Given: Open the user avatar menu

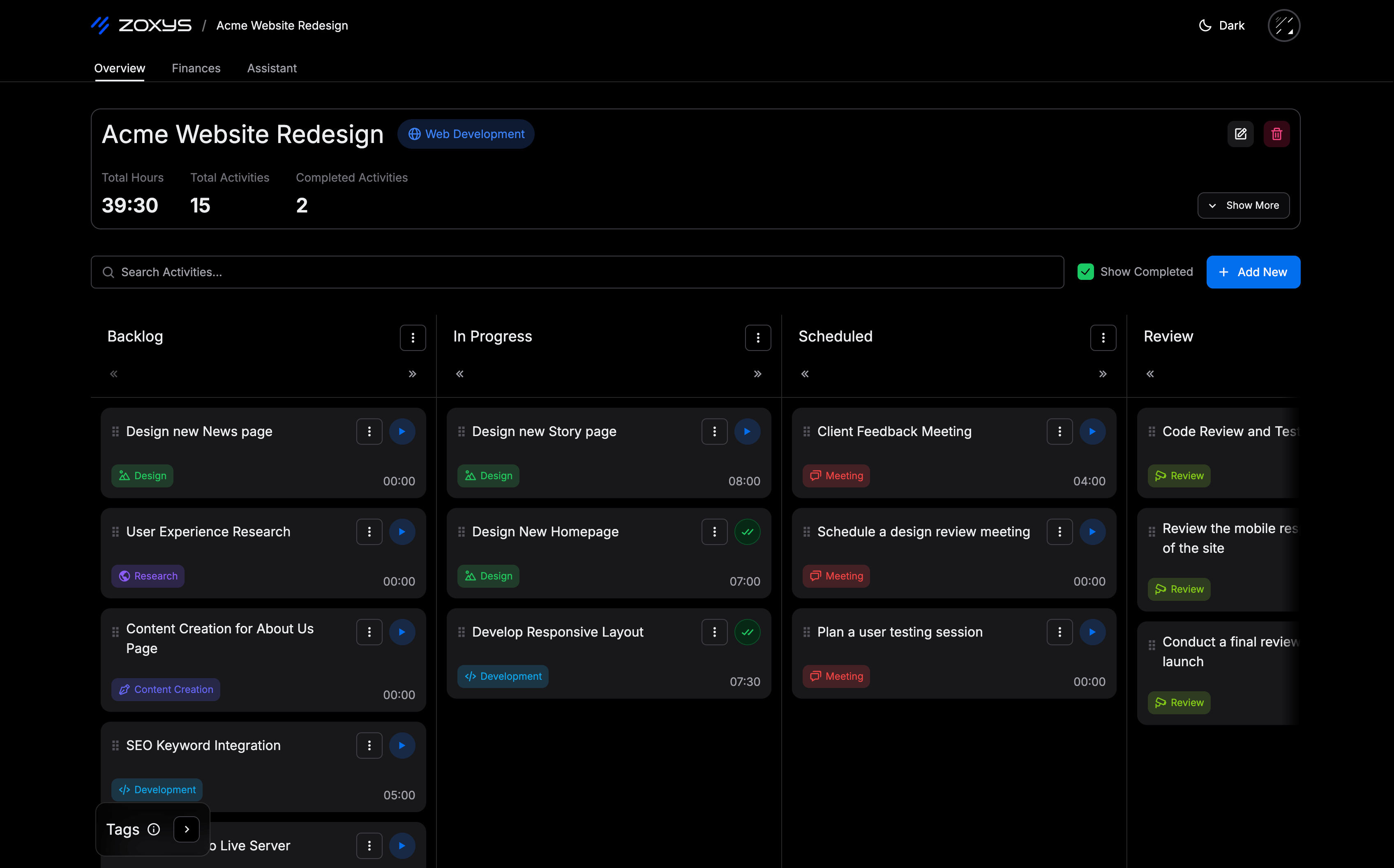Looking at the screenshot, I should tap(1284, 25).
